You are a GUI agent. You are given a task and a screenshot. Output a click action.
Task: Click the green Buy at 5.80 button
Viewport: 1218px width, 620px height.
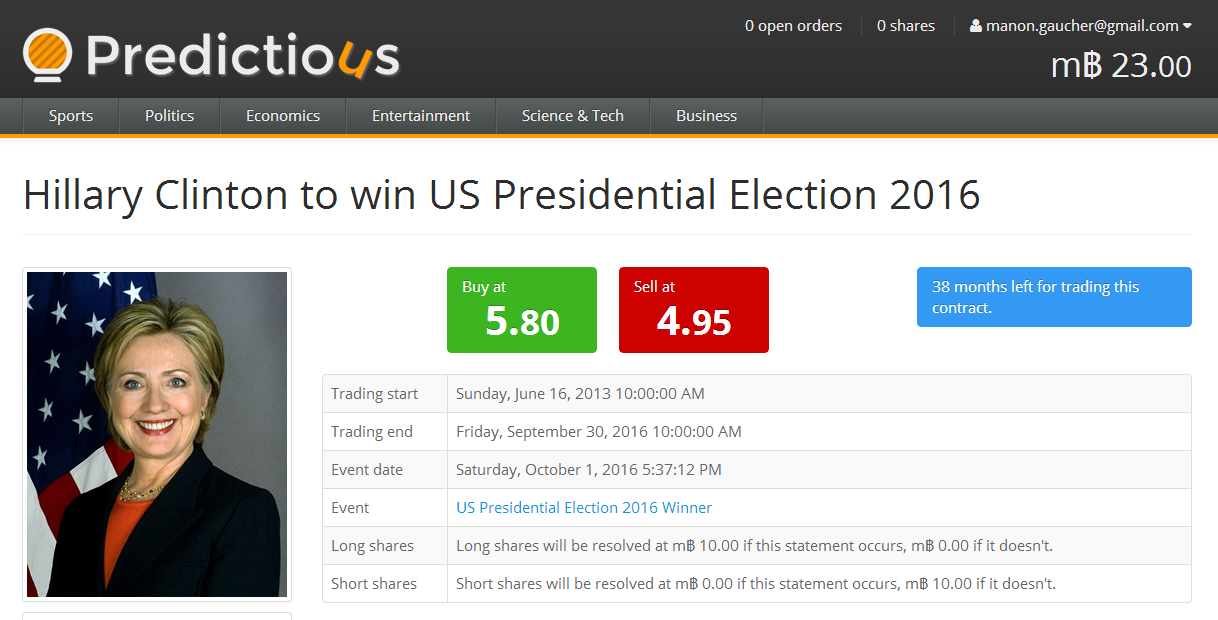click(522, 310)
